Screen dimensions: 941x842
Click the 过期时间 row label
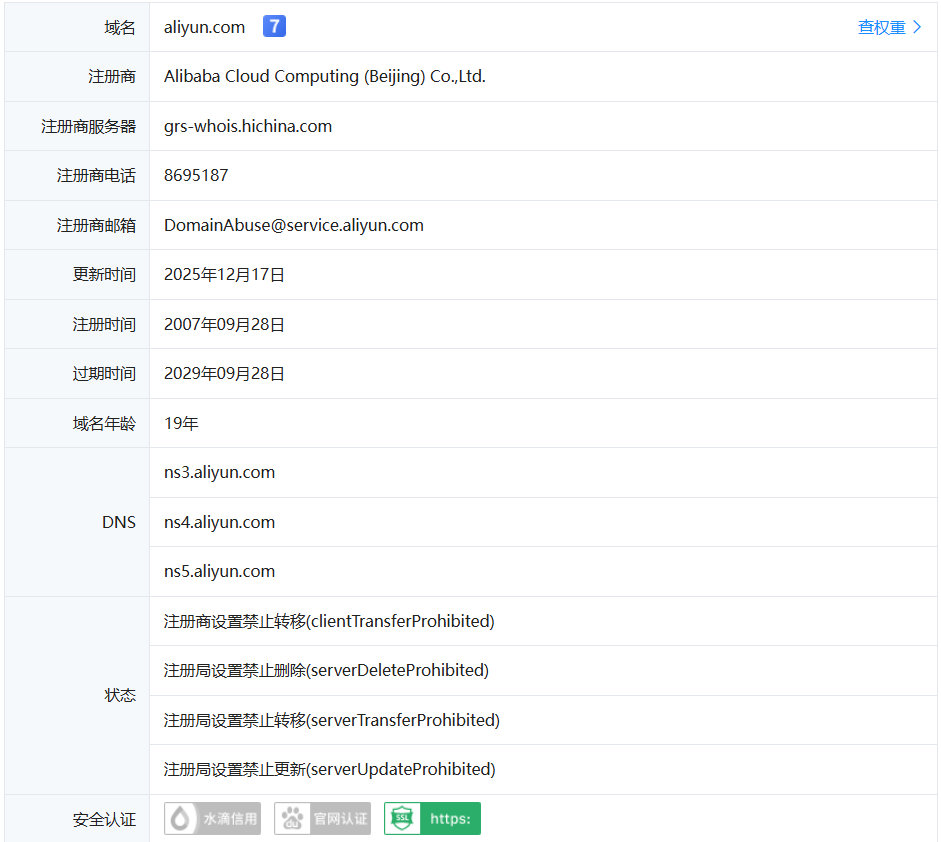click(104, 374)
